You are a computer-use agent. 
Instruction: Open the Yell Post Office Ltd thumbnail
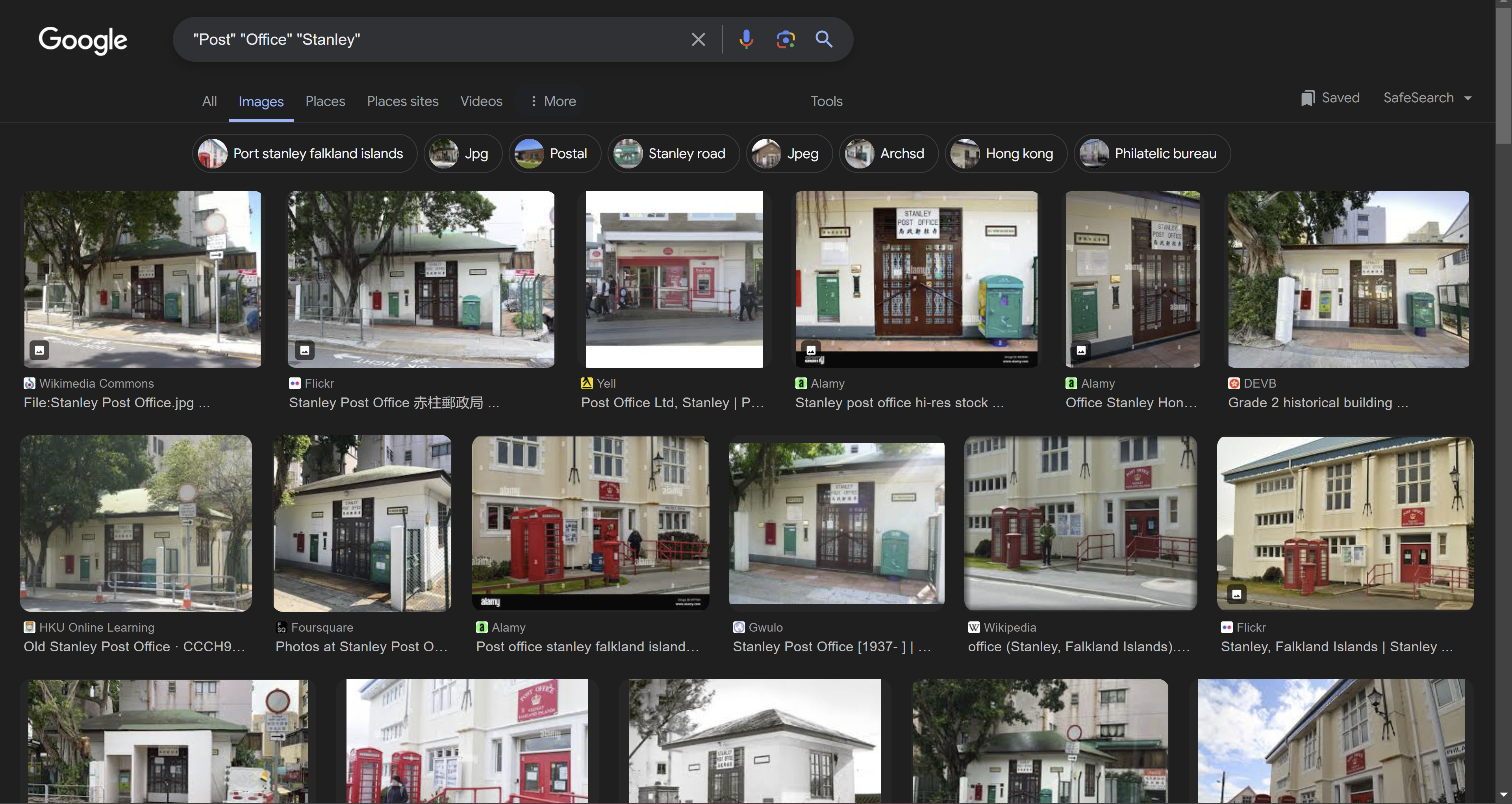(x=674, y=279)
